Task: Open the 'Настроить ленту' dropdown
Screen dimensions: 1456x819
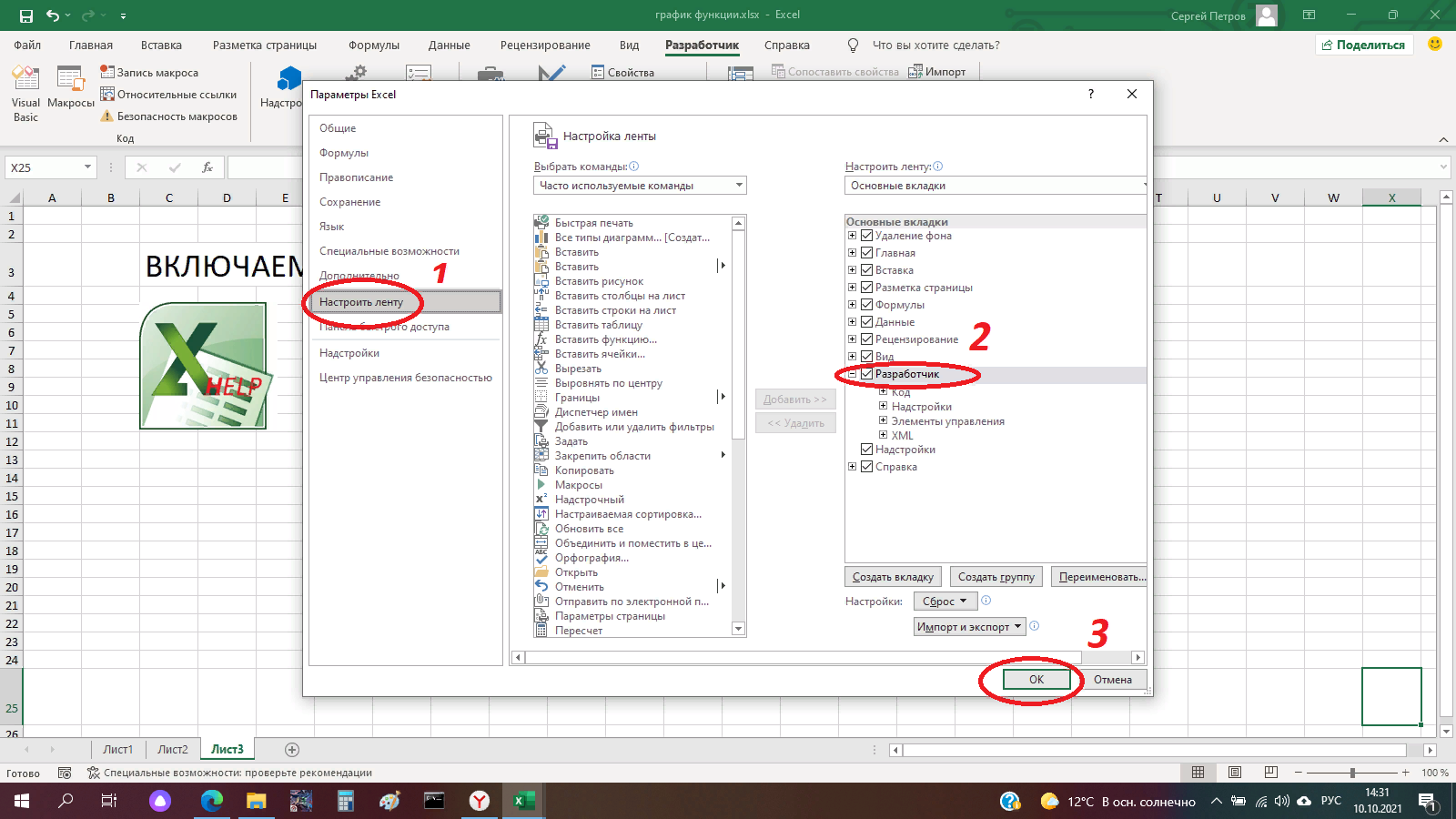Action: point(996,186)
